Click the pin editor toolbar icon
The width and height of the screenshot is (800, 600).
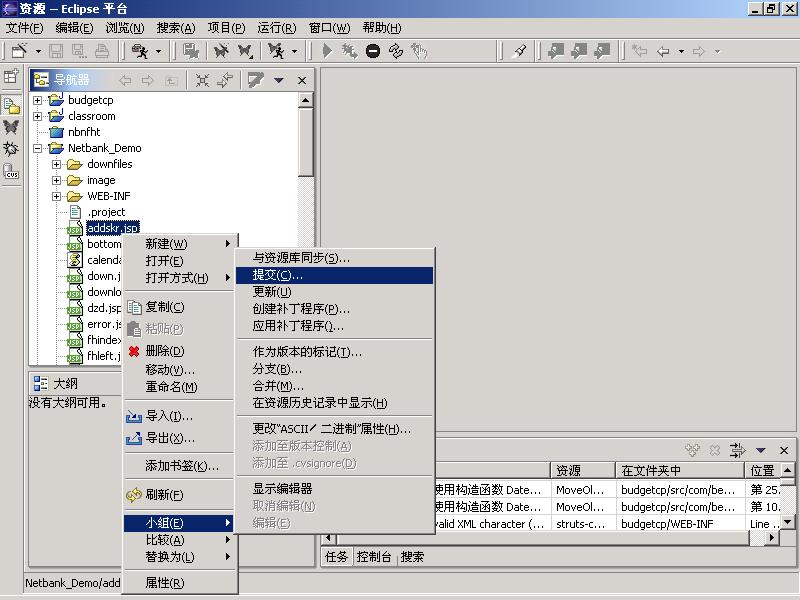519,51
